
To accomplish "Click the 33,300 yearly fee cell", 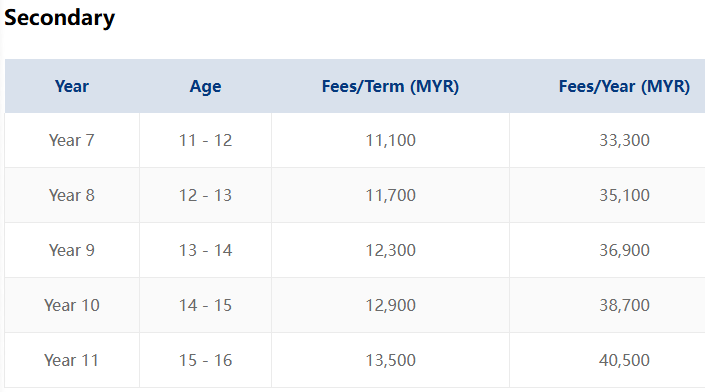I will [624, 140].
